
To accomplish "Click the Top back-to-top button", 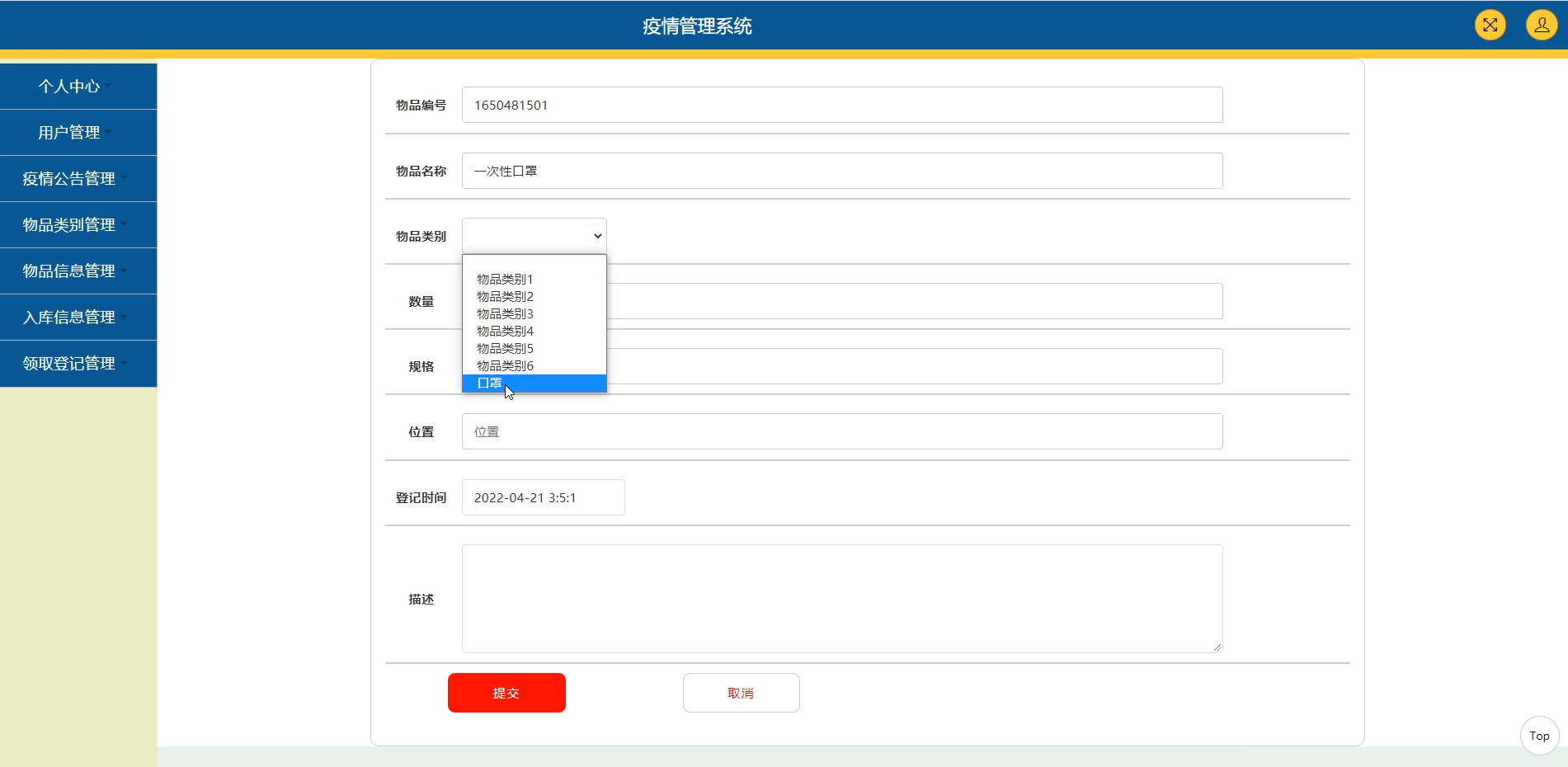I will (x=1539, y=736).
